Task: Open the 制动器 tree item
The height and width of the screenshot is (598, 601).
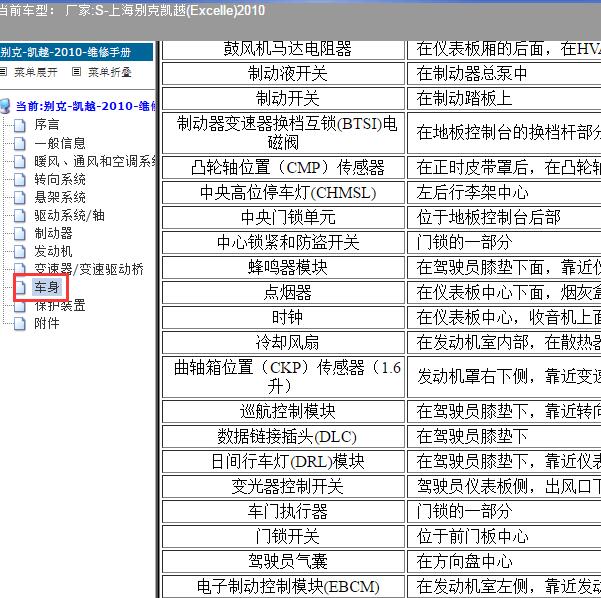Action: [x=53, y=233]
